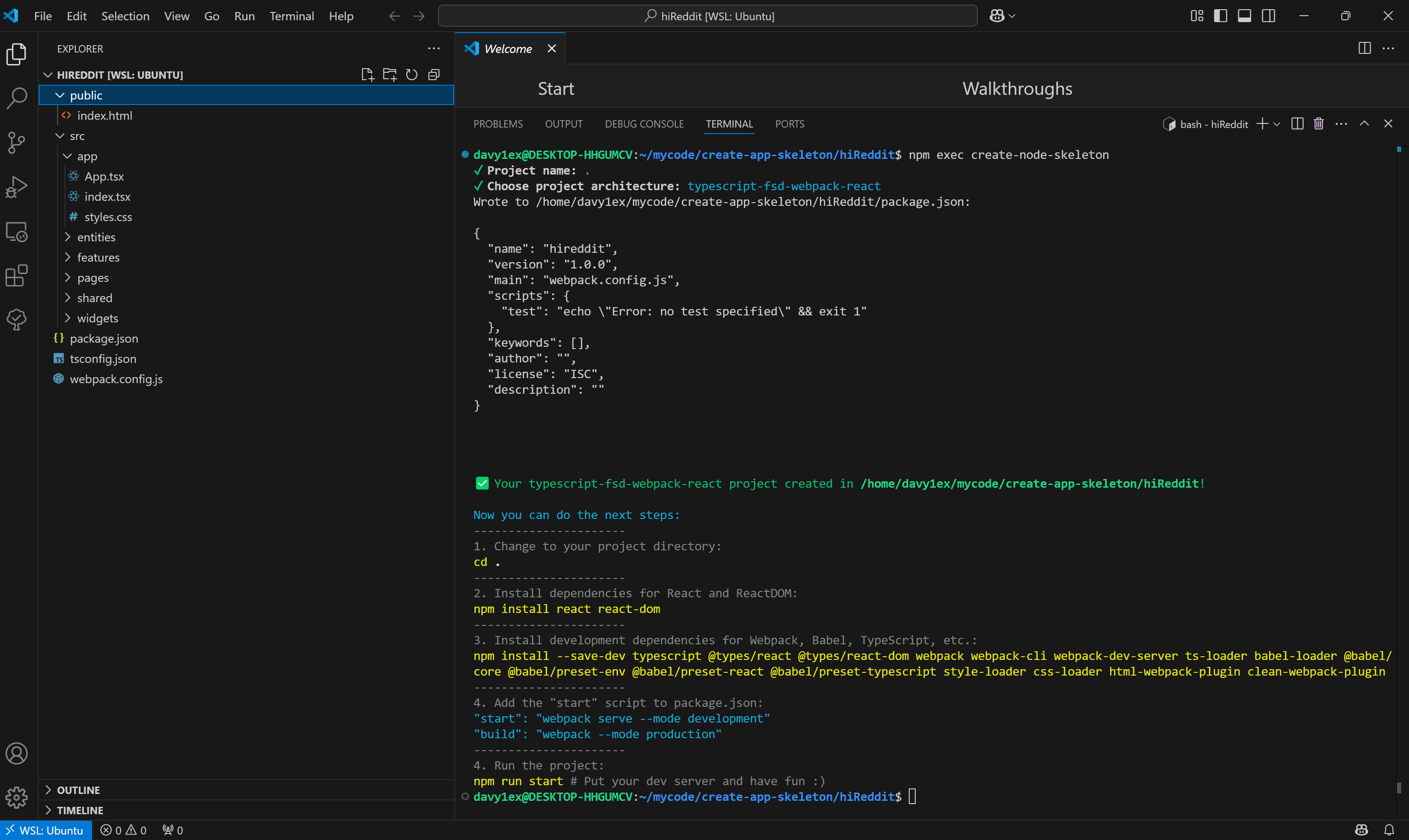Click the WSL: Ubuntu remote indicator
The height and width of the screenshot is (840, 1409).
46,830
